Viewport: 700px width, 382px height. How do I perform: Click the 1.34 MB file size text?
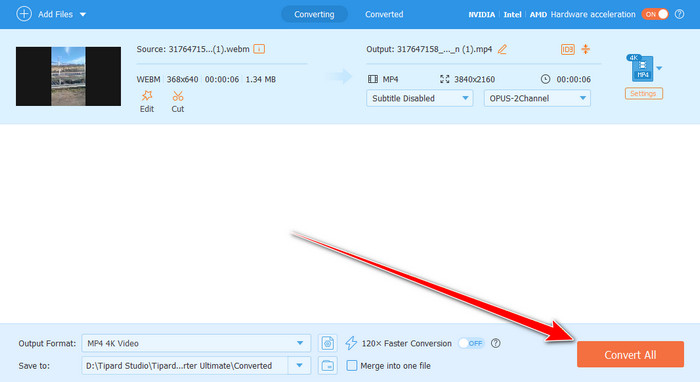(x=261, y=79)
